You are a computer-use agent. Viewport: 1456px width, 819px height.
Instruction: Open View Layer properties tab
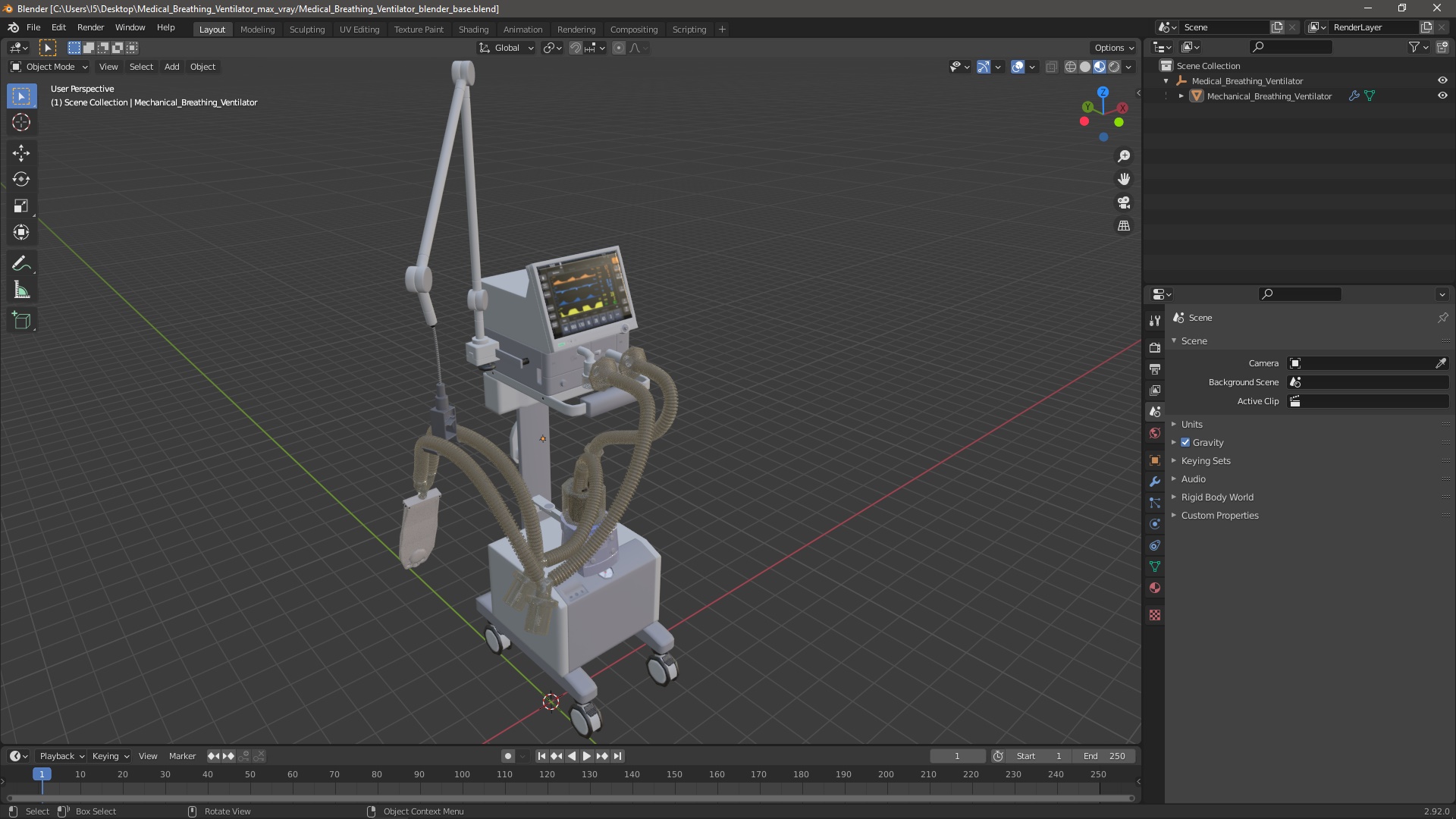click(1155, 390)
